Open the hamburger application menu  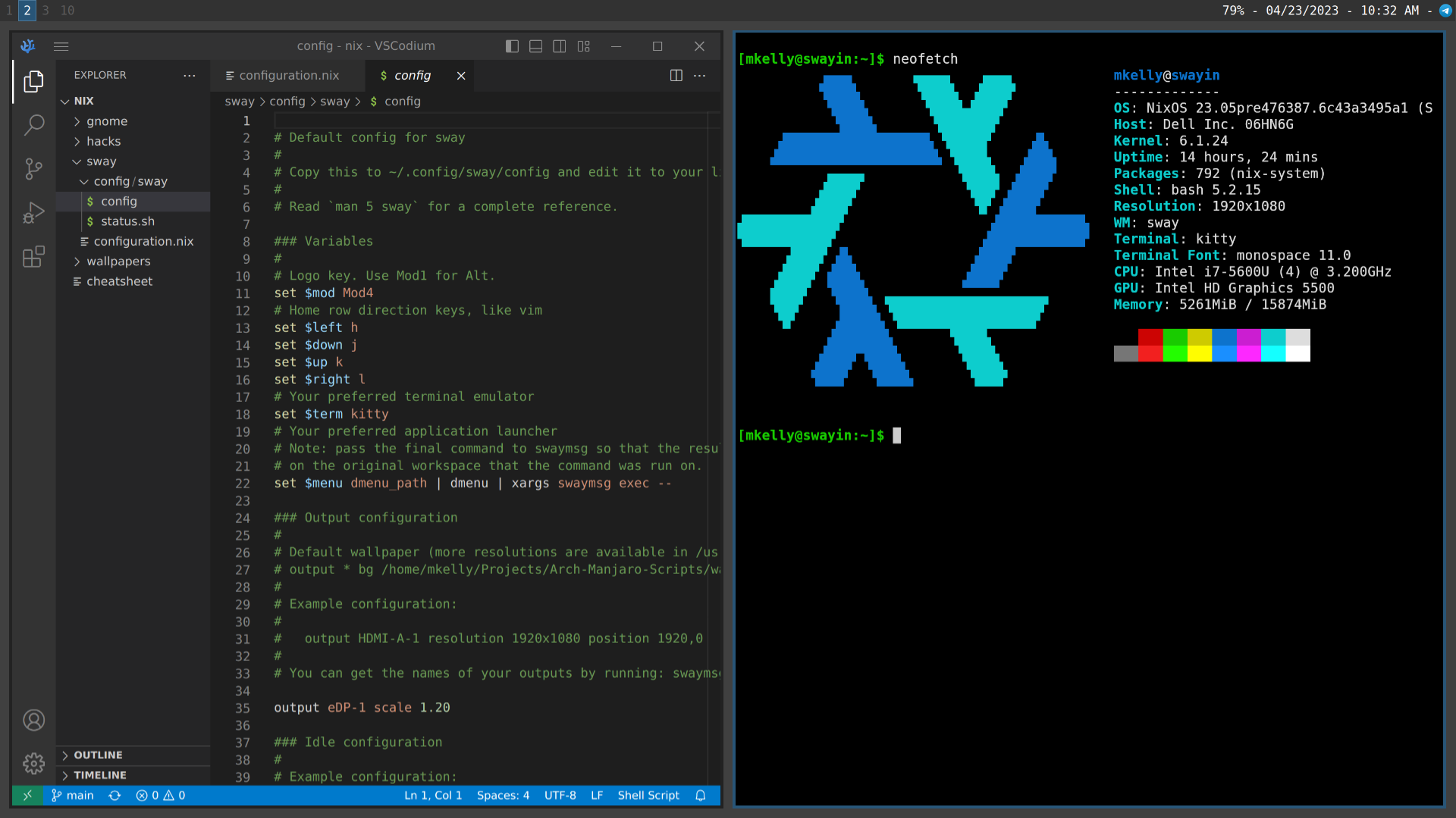[61, 46]
